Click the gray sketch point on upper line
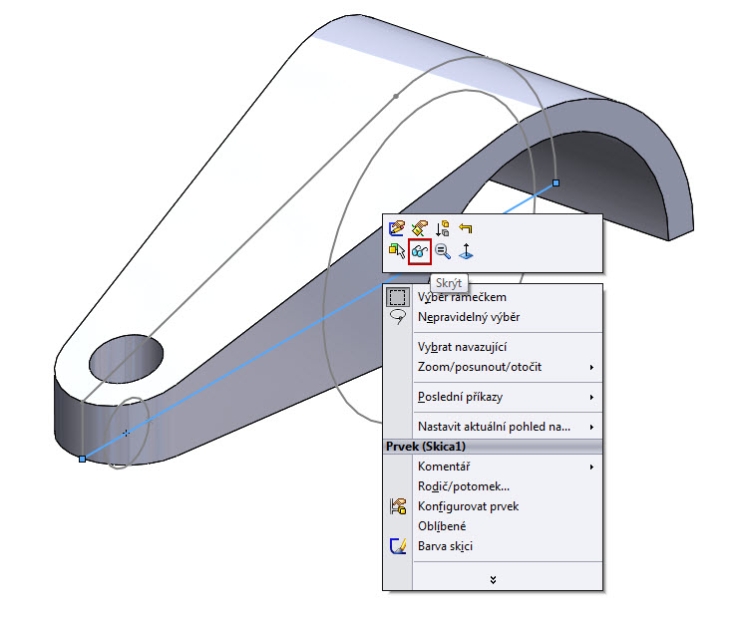This screenshot has height=617, width=750. (x=396, y=96)
